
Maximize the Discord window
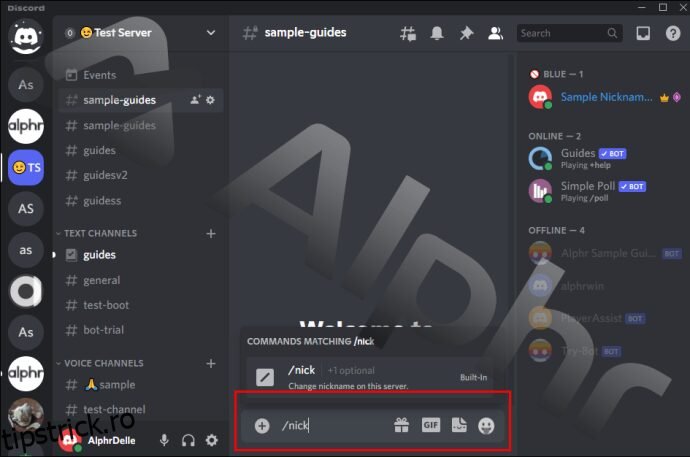663,7
